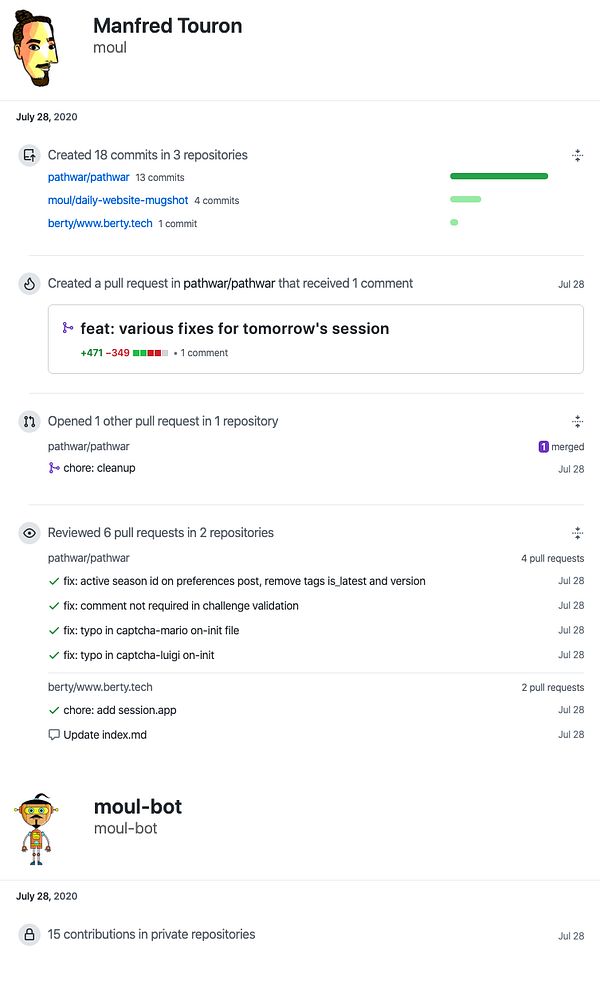
Task: Click the flame icon beside Created a pull request
Action: [29, 284]
